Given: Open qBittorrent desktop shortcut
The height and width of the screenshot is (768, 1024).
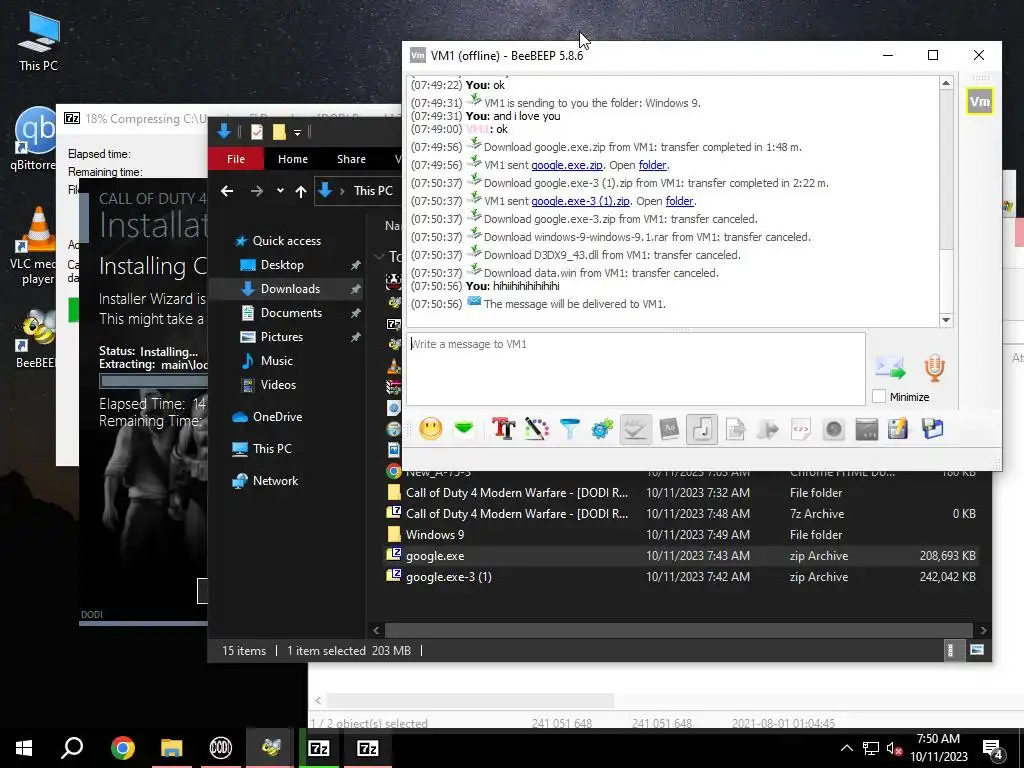Looking at the screenshot, I should pyautogui.click(x=35, y=139).
